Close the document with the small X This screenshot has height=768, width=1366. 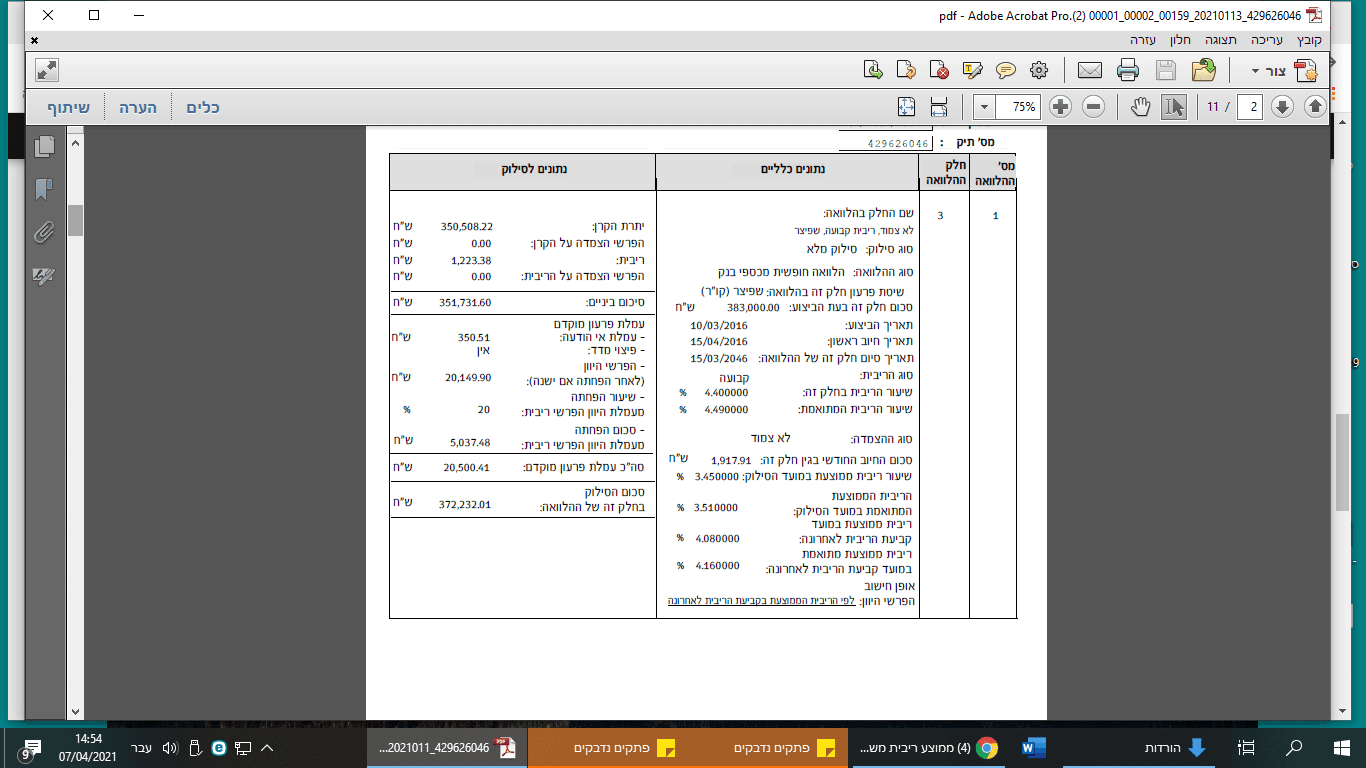[35, 40]
